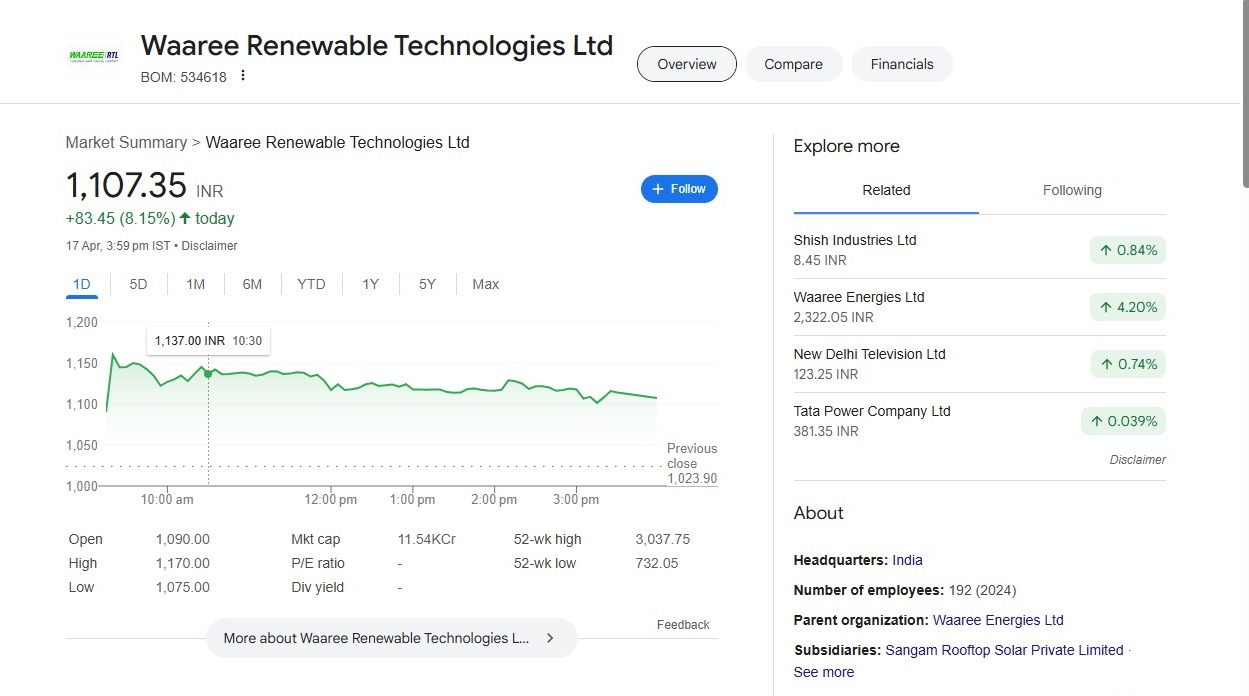The height and width of the screenshot is (696, 1249).
Task: Click the page vertical scrollbar
Action: (1244, 95)
